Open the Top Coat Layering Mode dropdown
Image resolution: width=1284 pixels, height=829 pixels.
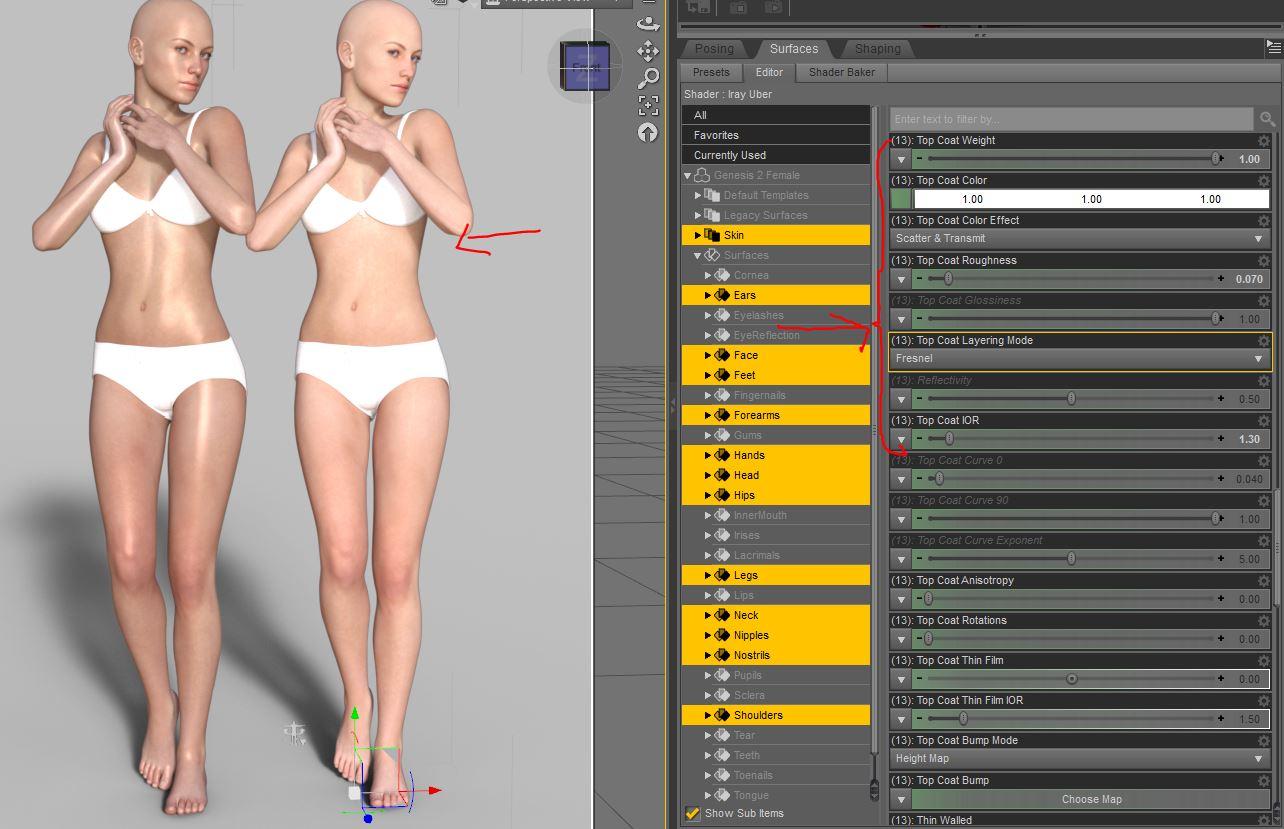[x=1080, y=358]
